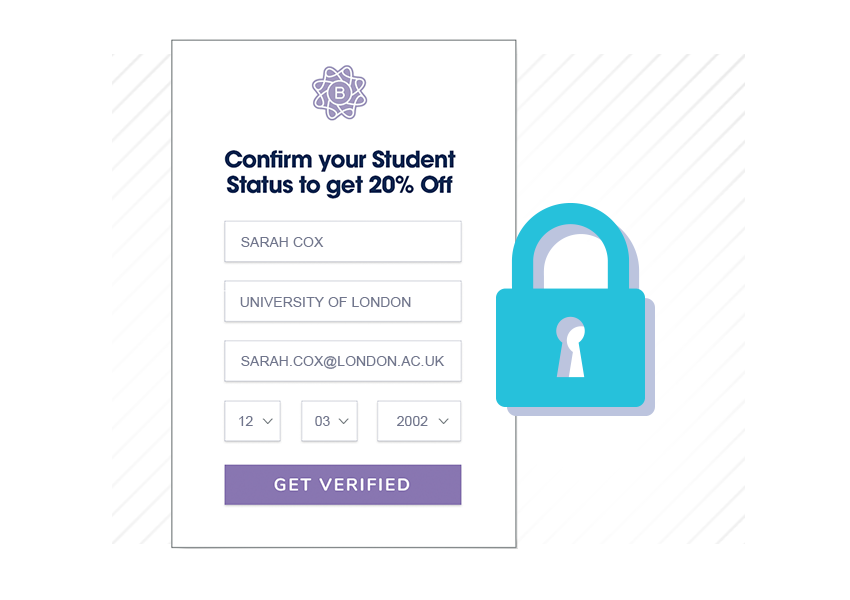Click the white keyhole on the padlock
The image size is (850, 600).
pyautogui.click(x=571, y=347)
